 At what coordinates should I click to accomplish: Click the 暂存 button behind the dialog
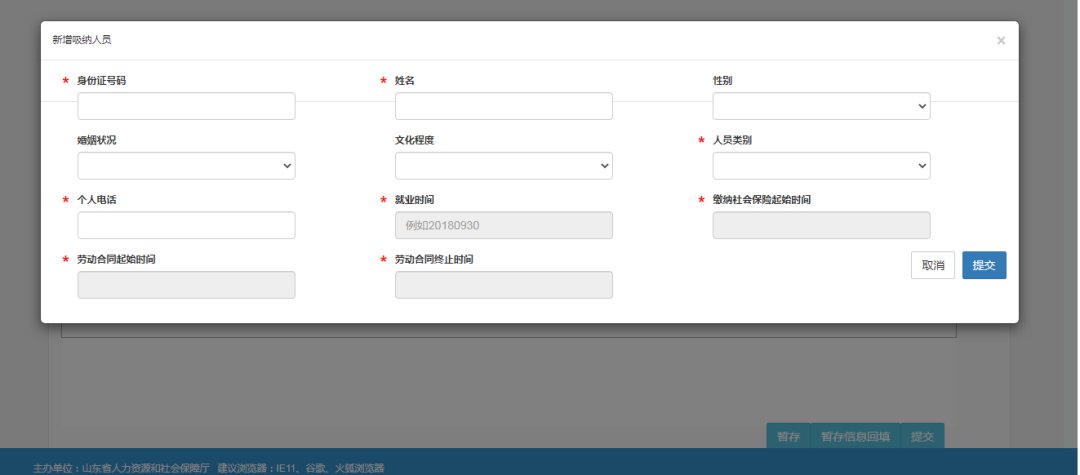point(788,437)
